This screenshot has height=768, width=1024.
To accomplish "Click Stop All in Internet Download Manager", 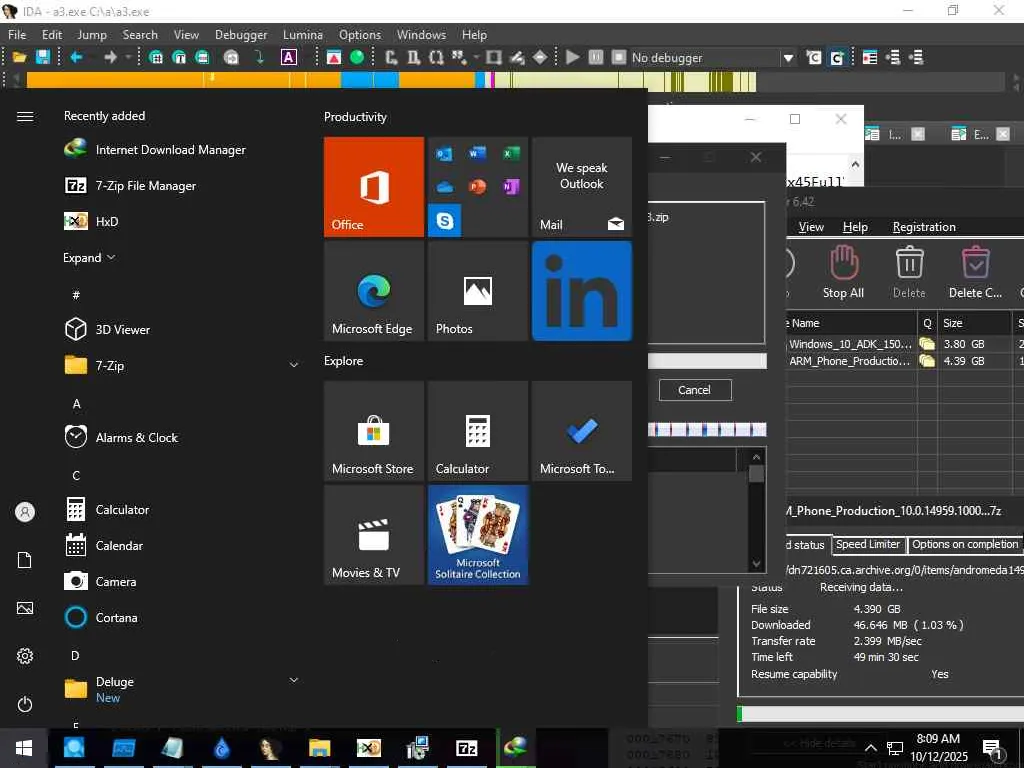I will point(843,272).
